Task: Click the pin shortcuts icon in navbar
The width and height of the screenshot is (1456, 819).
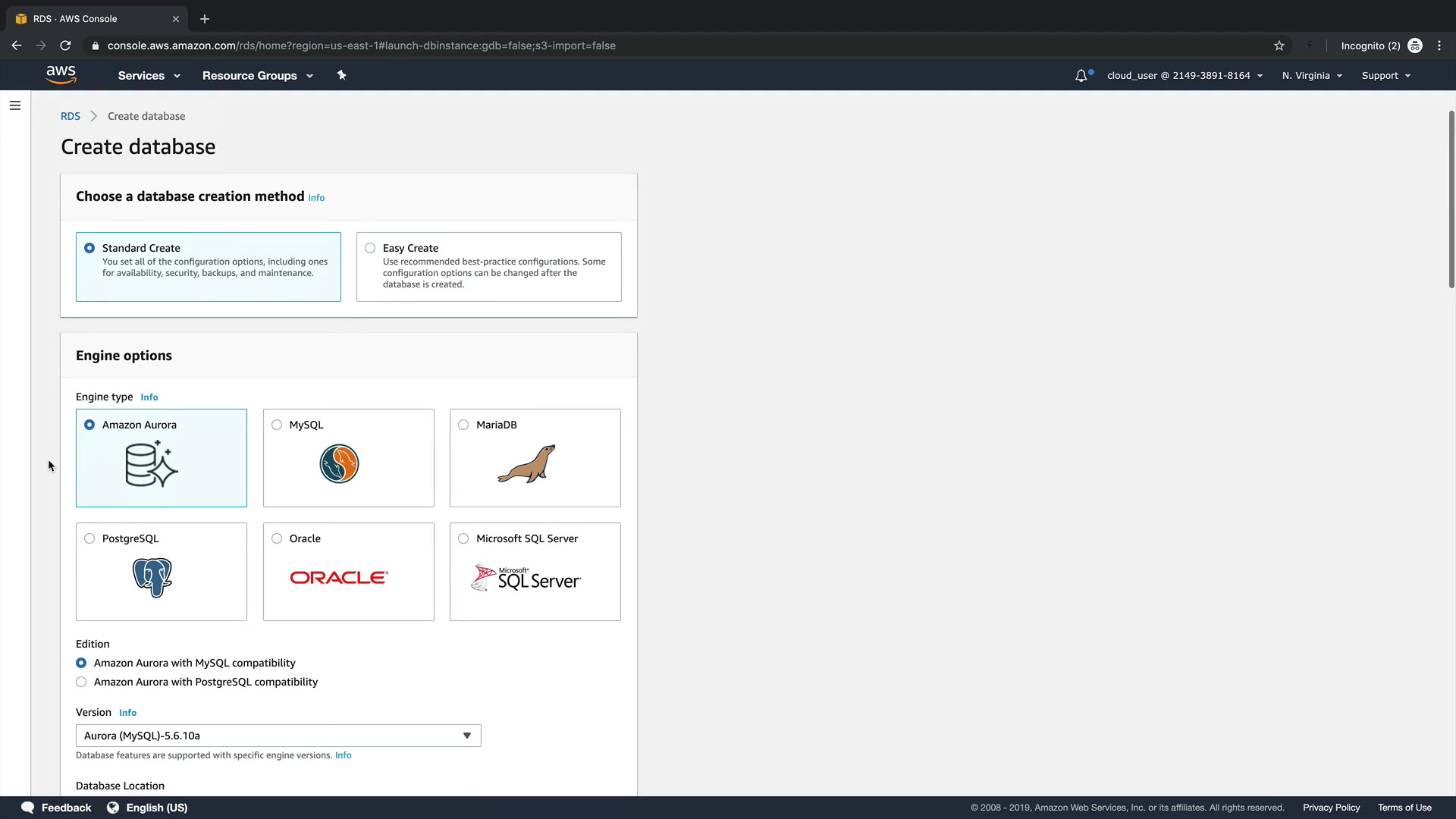Action: 341,75
